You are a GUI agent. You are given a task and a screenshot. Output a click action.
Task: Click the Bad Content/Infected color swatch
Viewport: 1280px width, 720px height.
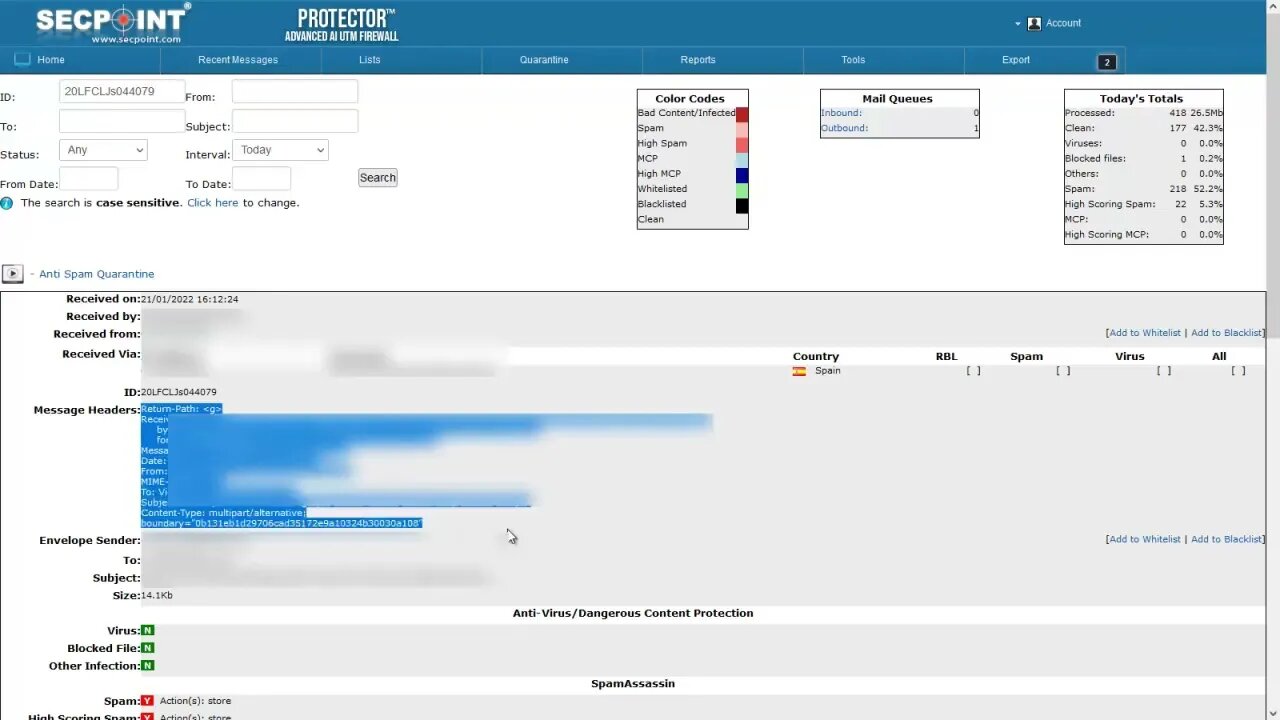[742, 114]
